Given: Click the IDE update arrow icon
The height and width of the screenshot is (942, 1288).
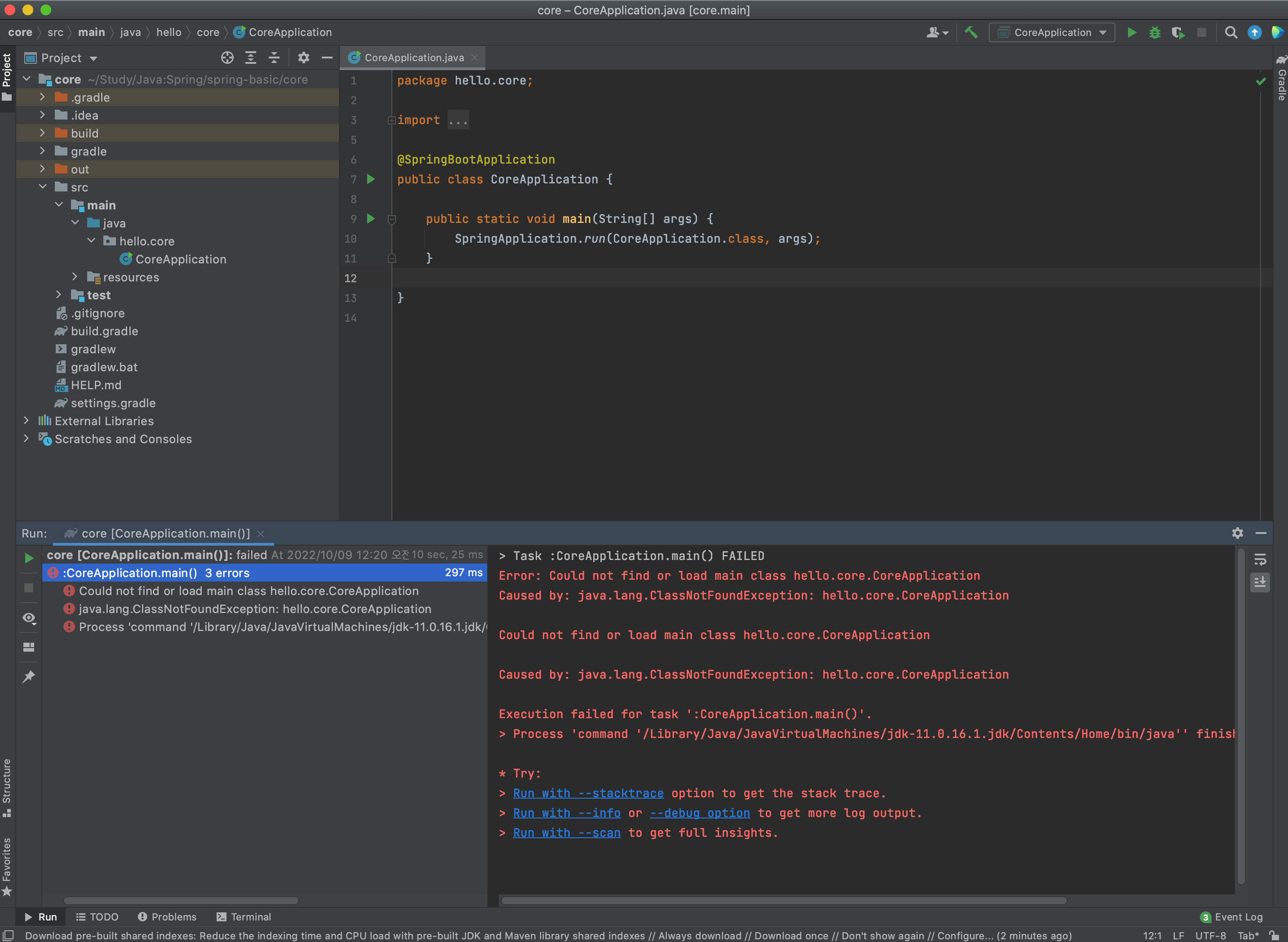Looking at the screenshot, I should (x=1254, y=32).
